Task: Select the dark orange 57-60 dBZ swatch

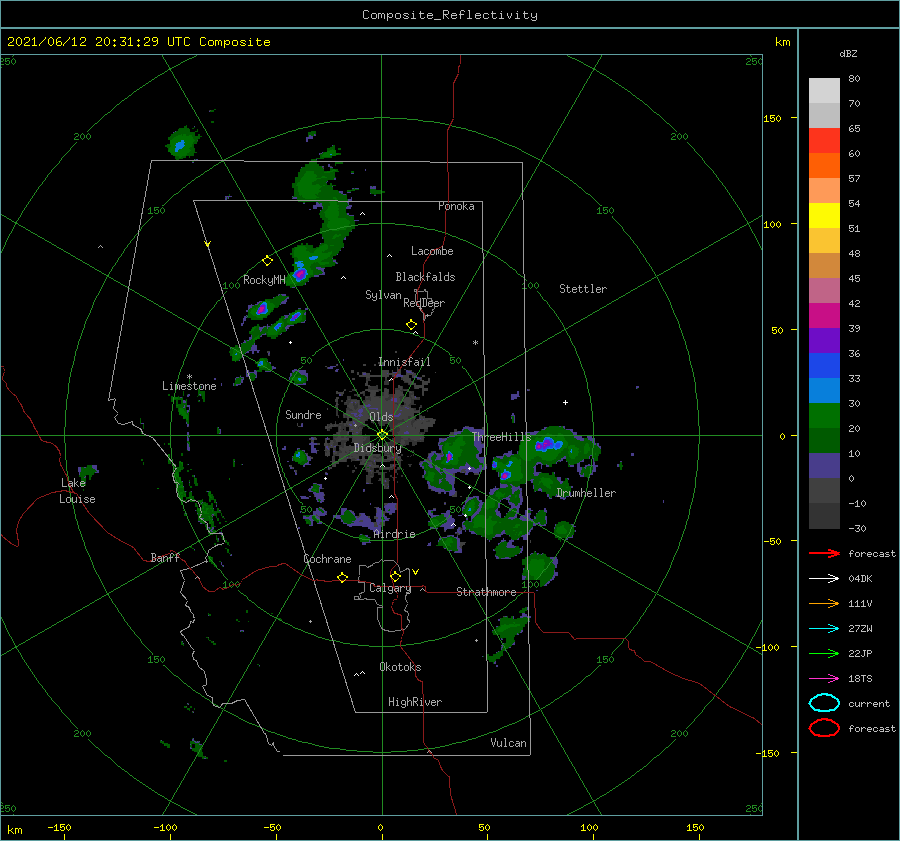Action: (x=824, y=166)
